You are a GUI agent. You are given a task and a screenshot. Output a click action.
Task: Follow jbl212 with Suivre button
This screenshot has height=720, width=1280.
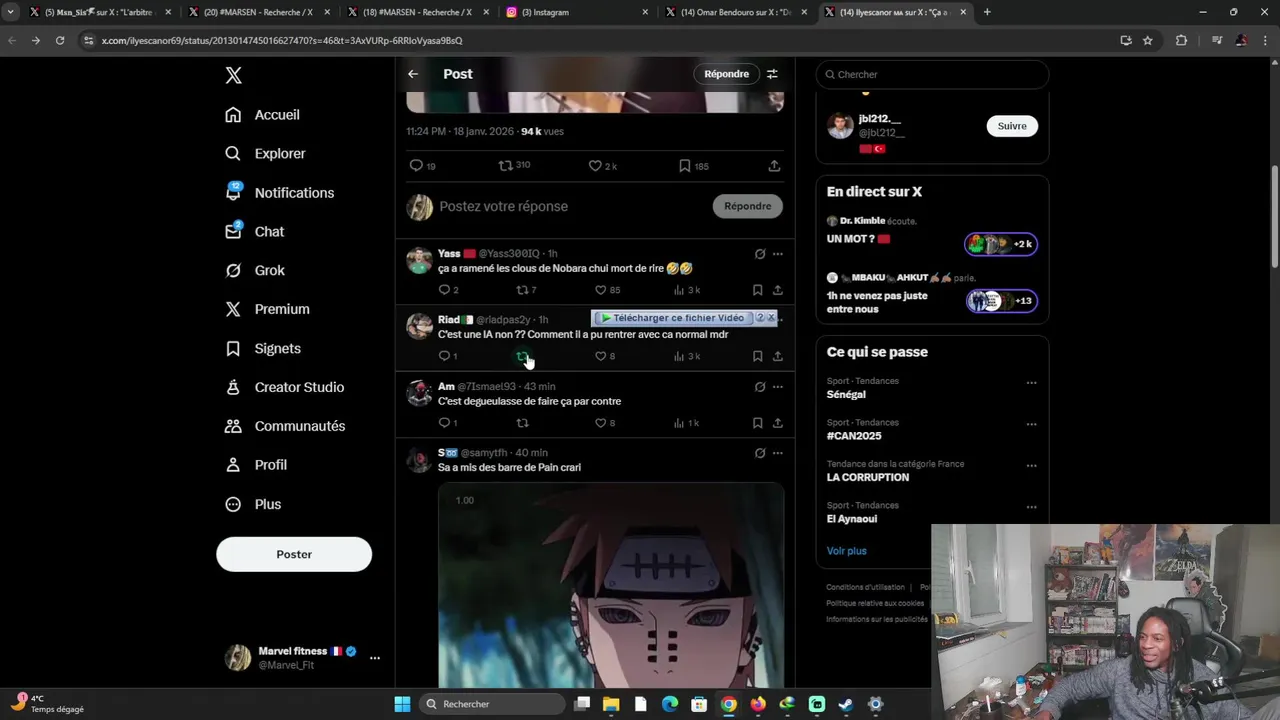point(1012,126)
